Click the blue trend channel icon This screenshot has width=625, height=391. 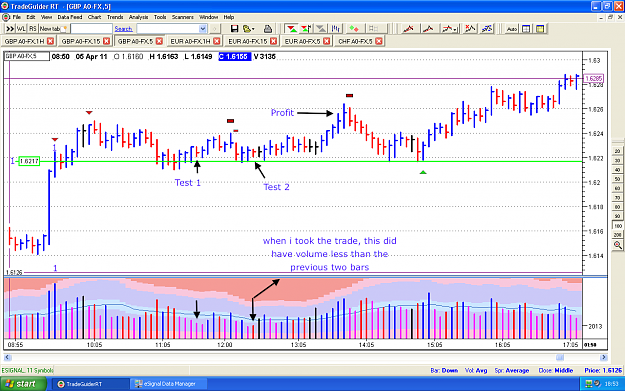click(x=487, y=29)
